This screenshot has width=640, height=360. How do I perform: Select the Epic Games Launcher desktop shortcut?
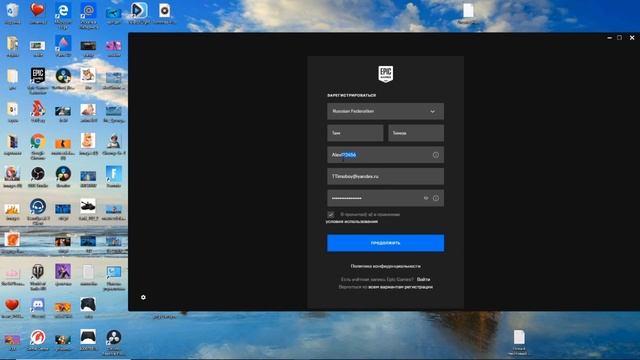point(38,81)
